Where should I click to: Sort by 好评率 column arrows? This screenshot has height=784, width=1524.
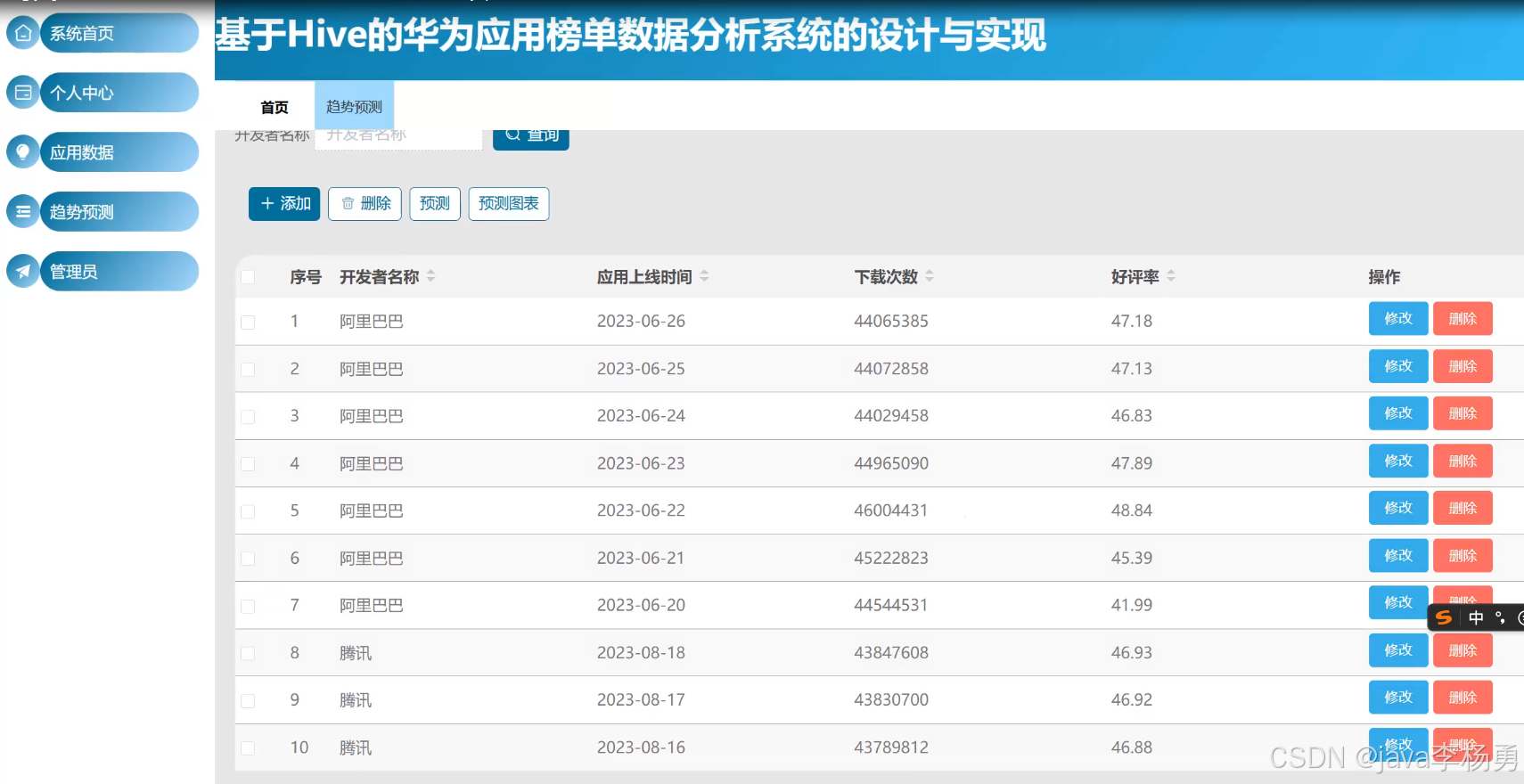tap(1171, 276)
